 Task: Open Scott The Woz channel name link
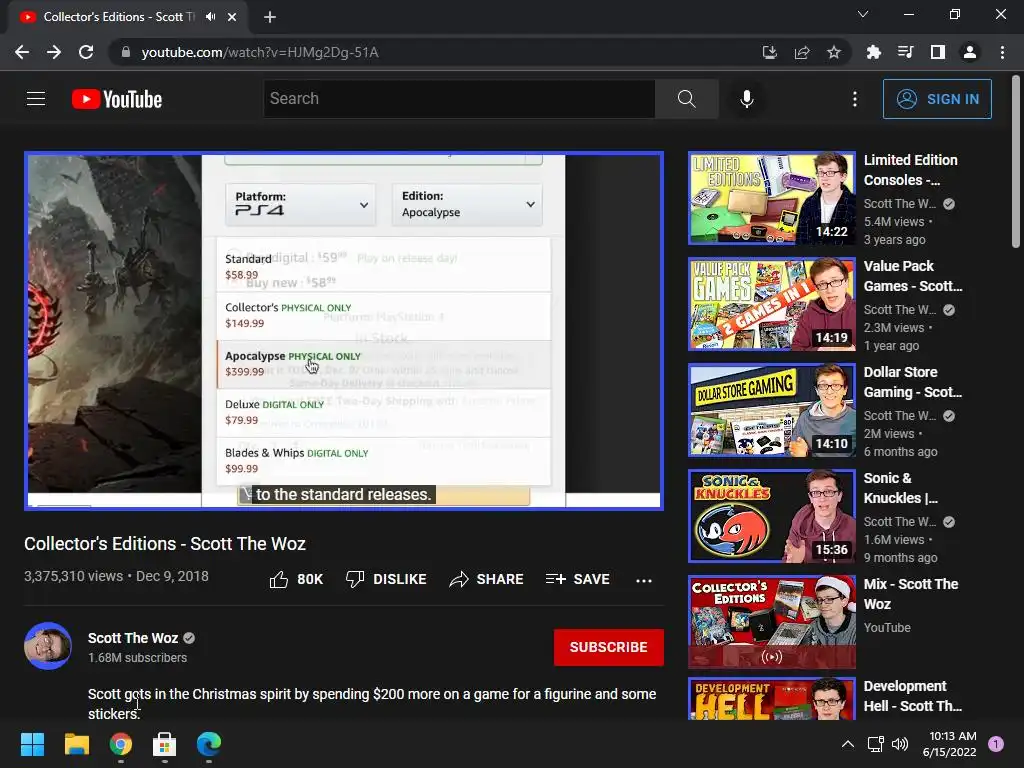coord(133,638)
